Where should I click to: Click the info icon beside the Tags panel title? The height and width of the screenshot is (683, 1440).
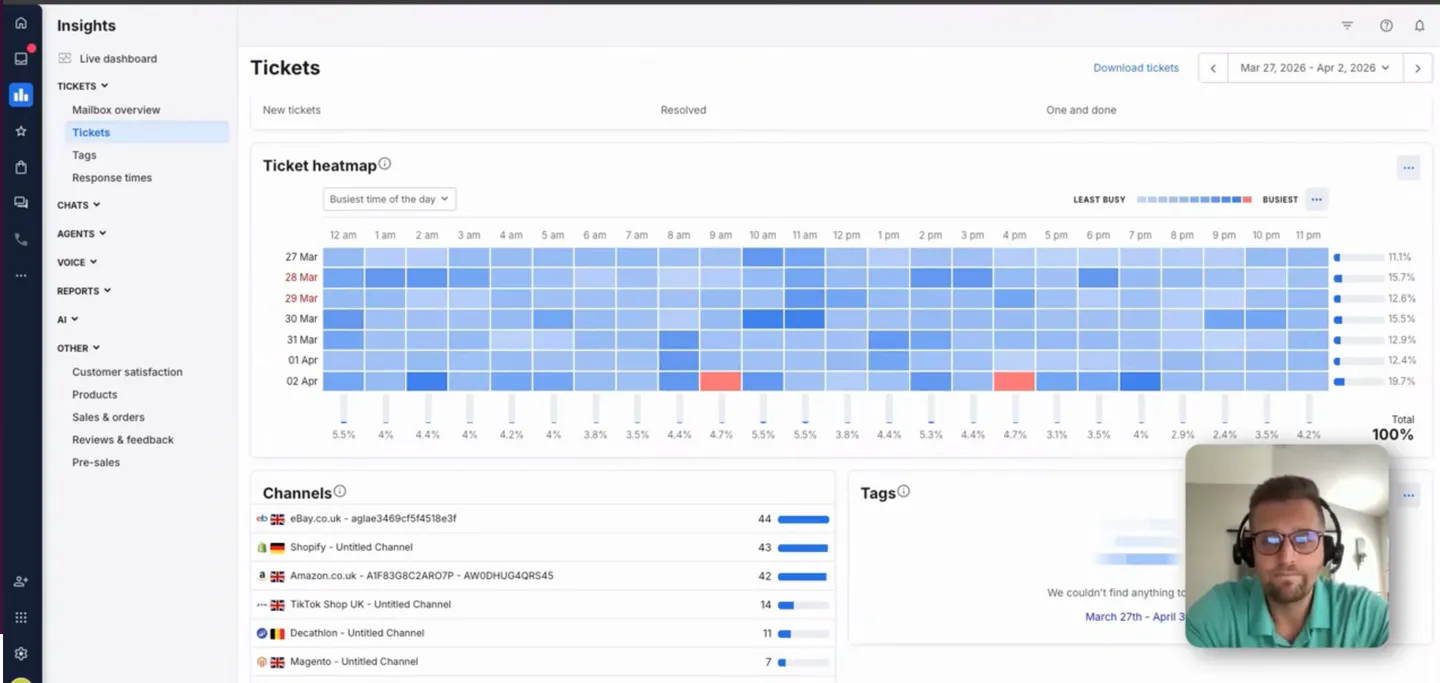tap(904, 491)
